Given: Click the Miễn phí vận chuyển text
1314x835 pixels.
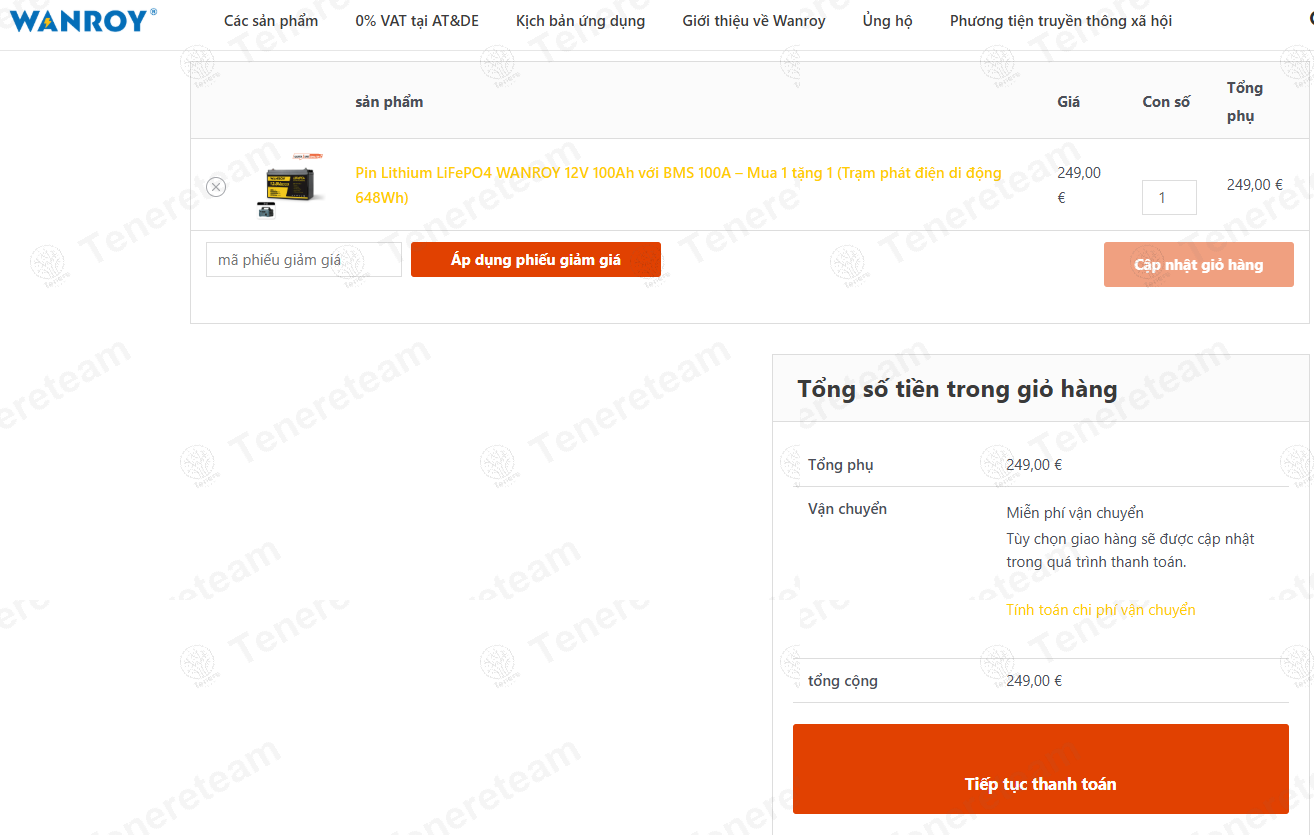Looking at the screenshot, I should point(1075,513).
